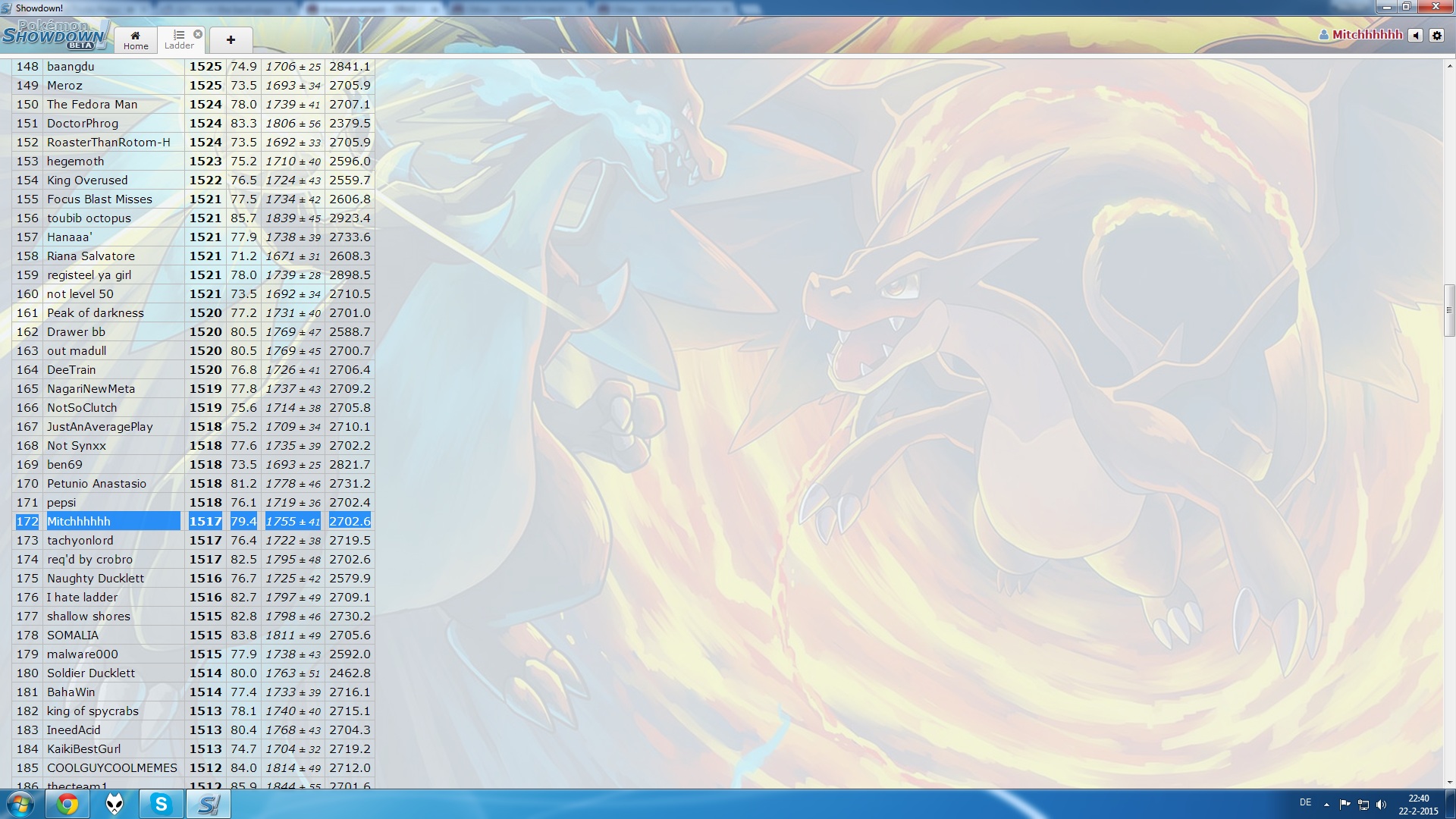Screen dimensions: 1456x819
Task: Click the vertical scrollbar thumb
Action: coord(1448,309)
